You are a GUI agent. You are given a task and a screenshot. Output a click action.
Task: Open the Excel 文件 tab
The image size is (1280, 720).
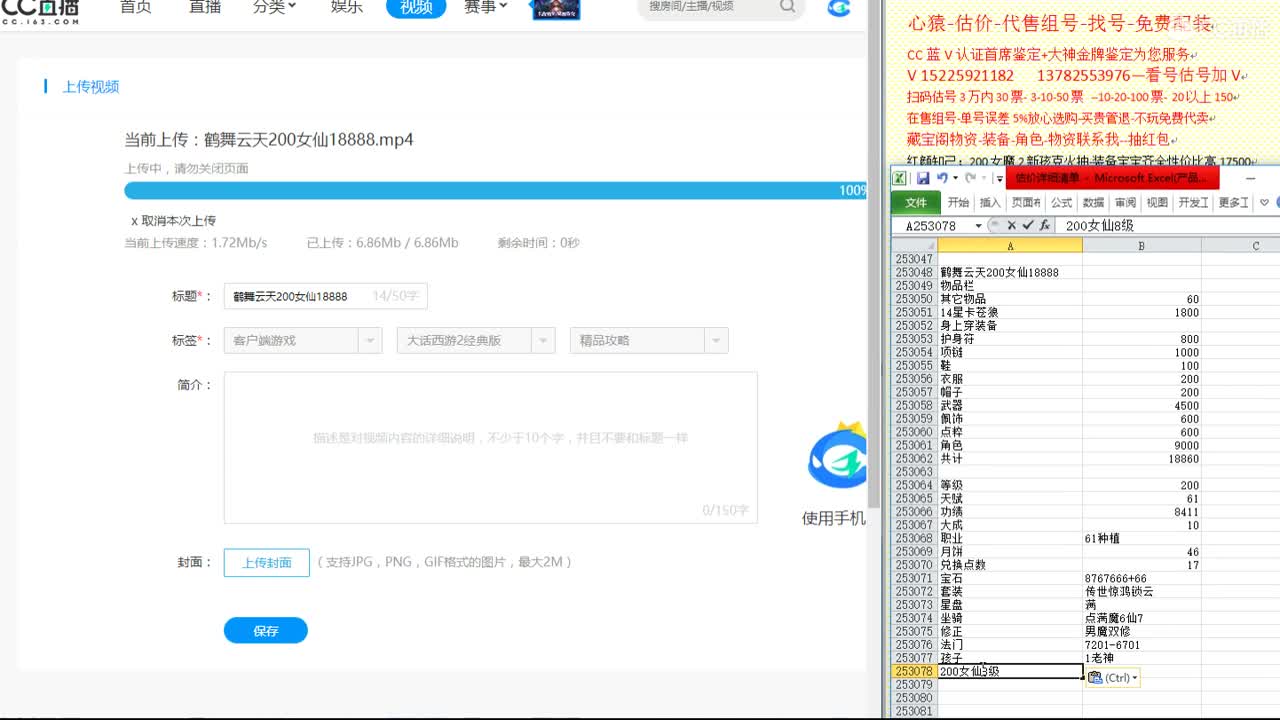click(916, 202)
